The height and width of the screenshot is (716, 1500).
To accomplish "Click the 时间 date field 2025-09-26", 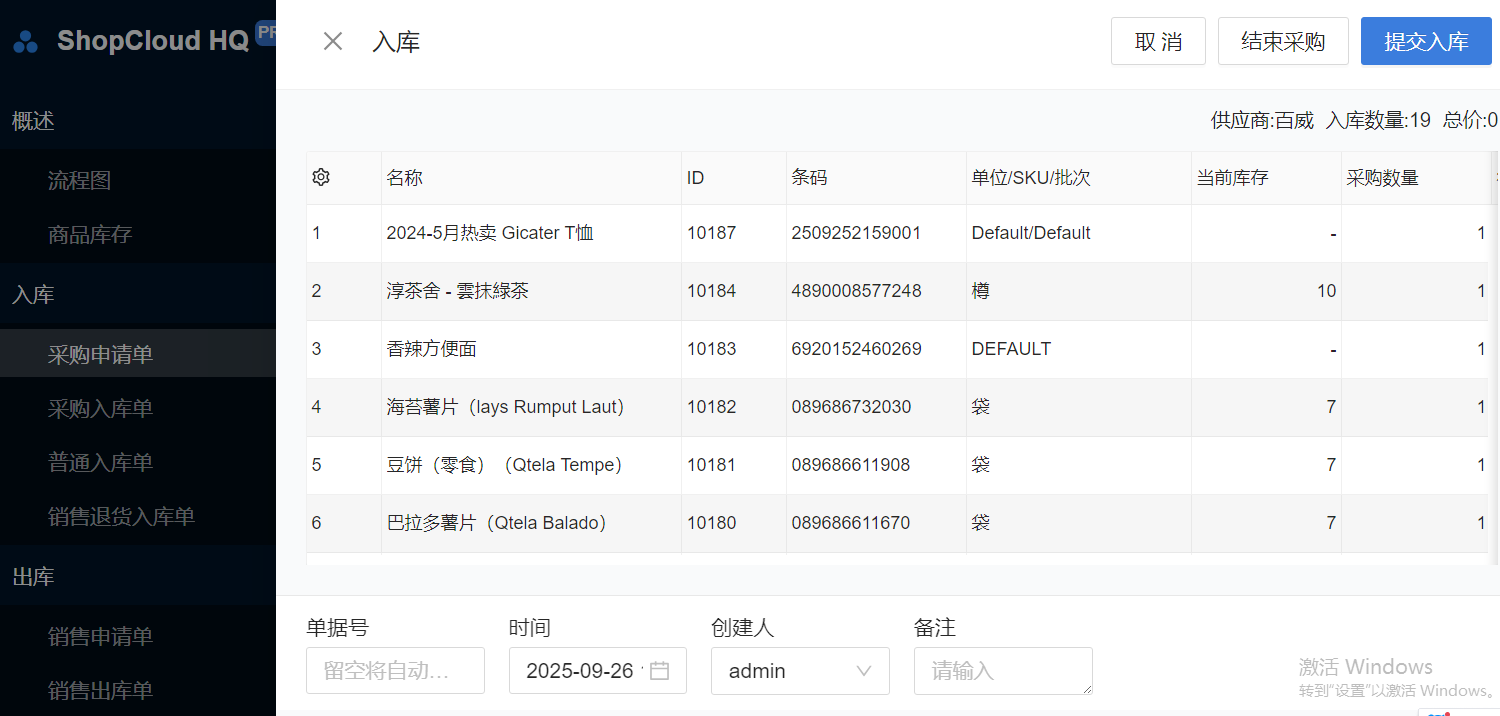I will tap(598, 671).
